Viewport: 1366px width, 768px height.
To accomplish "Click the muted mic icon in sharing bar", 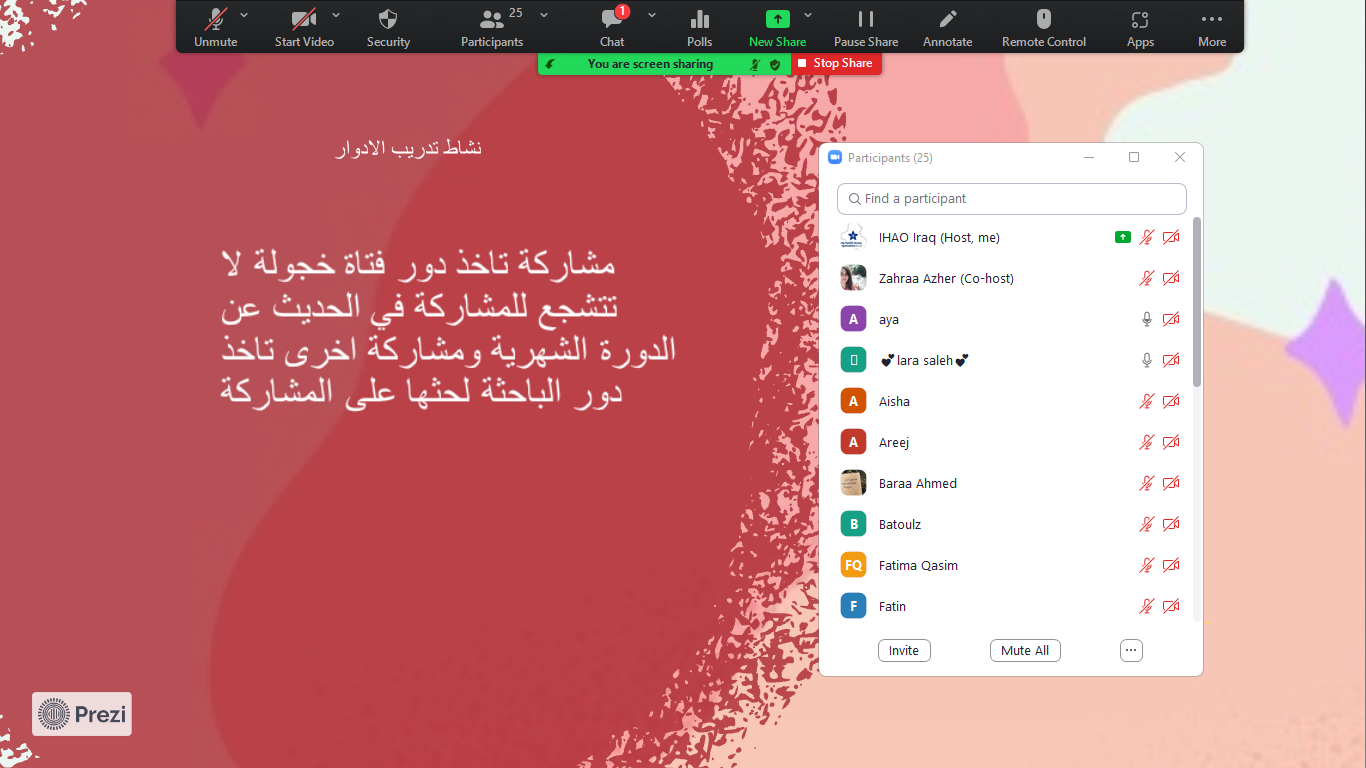I will 756,64.
